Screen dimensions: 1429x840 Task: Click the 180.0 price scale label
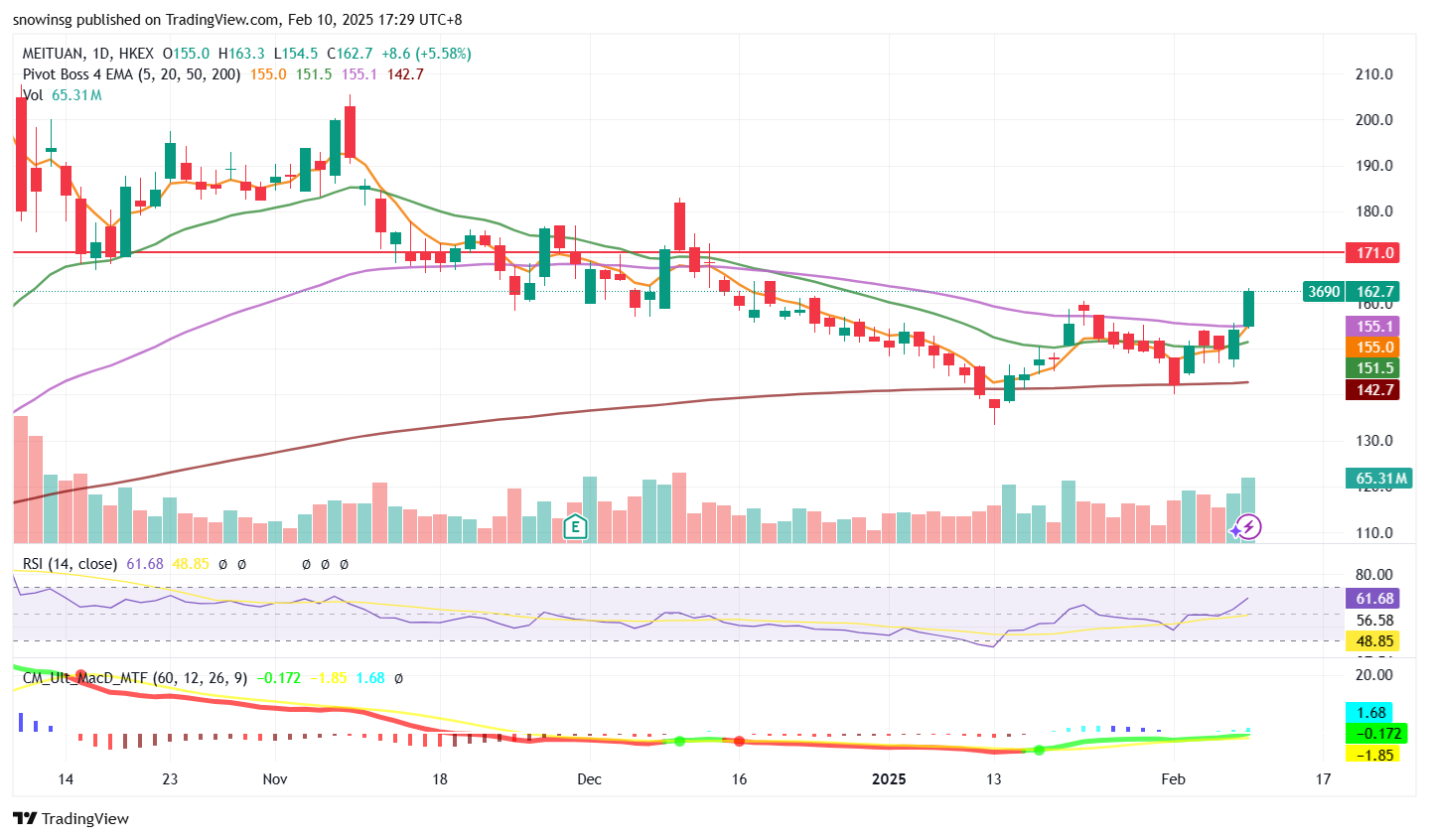(x=1374, y=211)
